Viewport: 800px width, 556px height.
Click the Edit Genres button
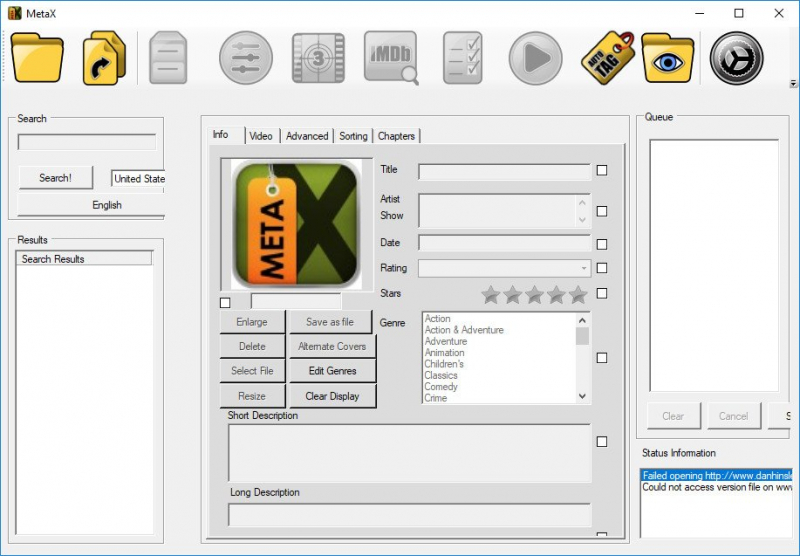pyautogui.click(x=332, y=371)
